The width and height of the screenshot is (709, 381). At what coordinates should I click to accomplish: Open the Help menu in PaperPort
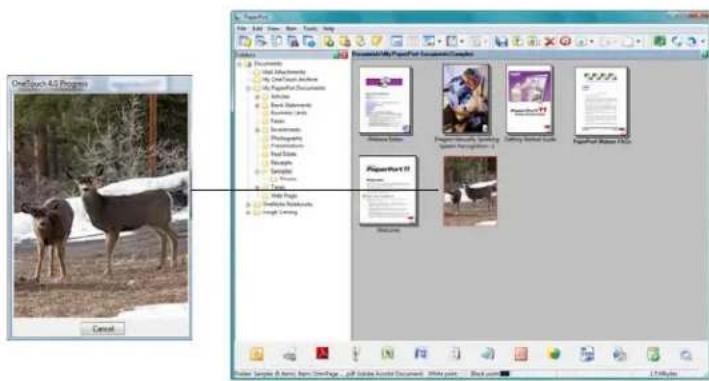328,28
